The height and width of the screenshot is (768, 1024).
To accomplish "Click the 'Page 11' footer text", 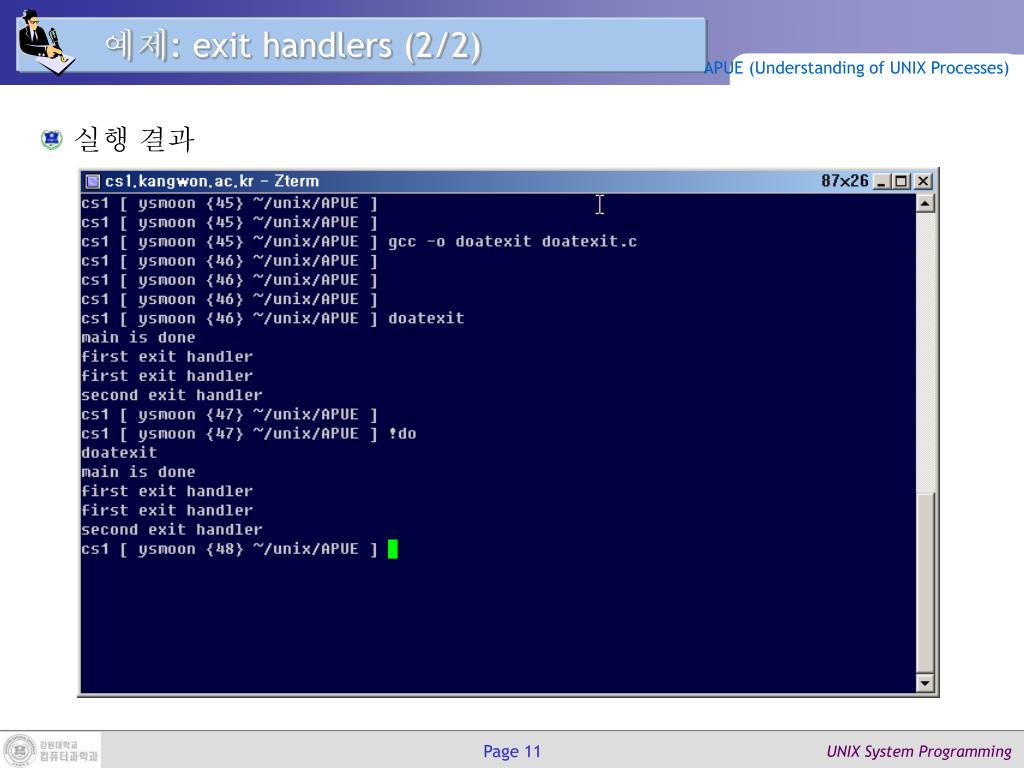I will pos(512,752).
